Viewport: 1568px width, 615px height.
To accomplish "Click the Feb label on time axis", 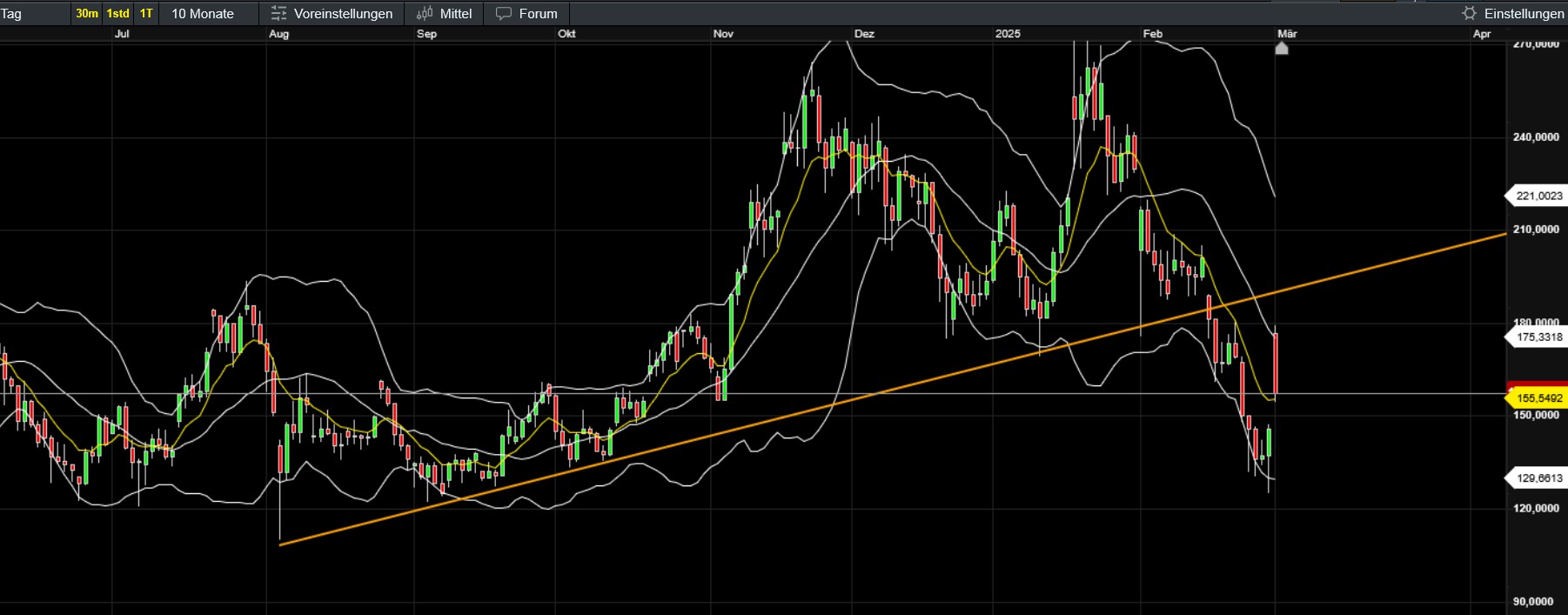I will pyautogui.click(x=1152, y=34).
